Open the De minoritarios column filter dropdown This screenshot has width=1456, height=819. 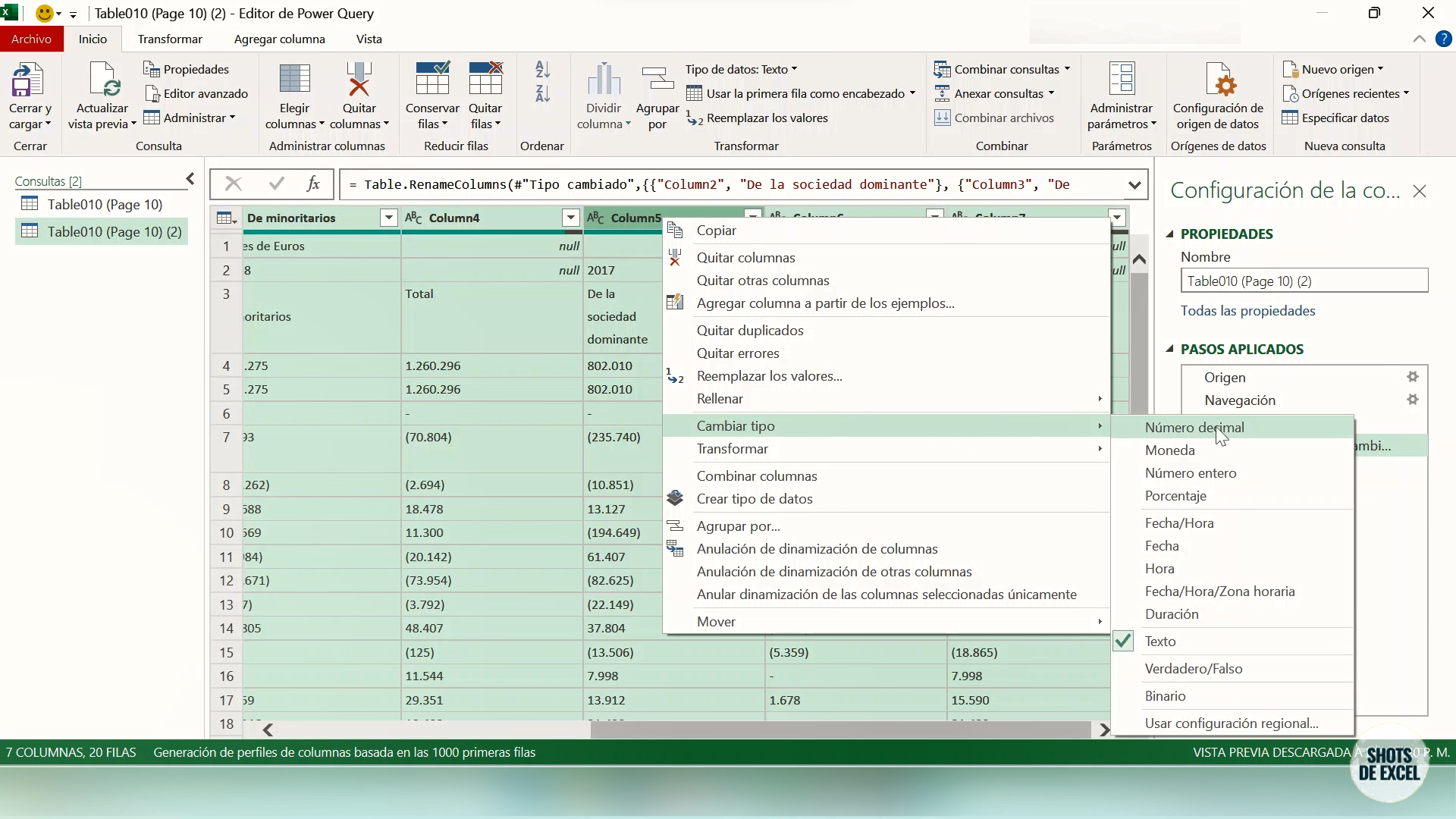click(x=388, y=218)
